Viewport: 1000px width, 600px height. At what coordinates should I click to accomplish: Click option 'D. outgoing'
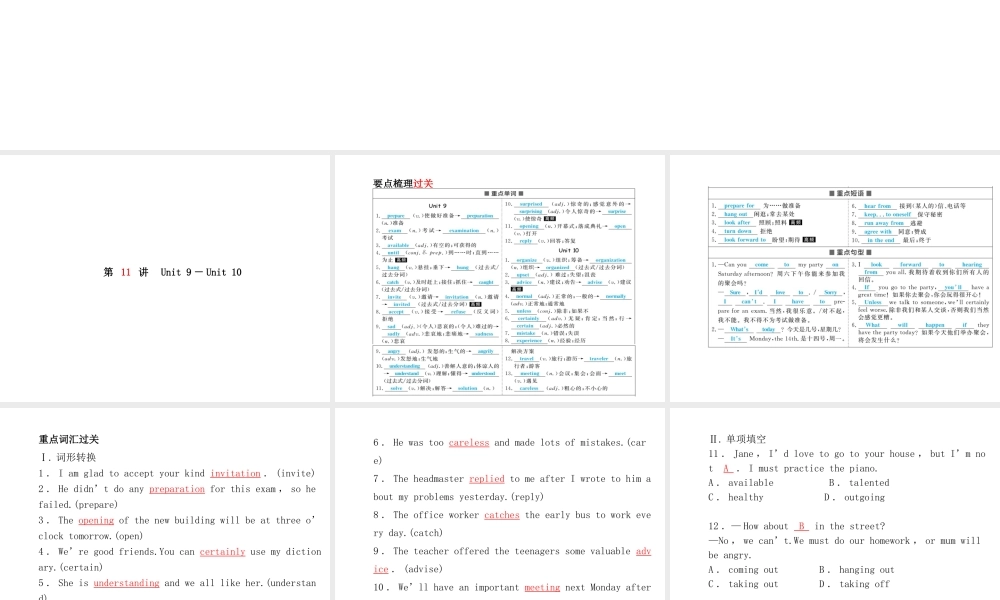pos(854,497)
